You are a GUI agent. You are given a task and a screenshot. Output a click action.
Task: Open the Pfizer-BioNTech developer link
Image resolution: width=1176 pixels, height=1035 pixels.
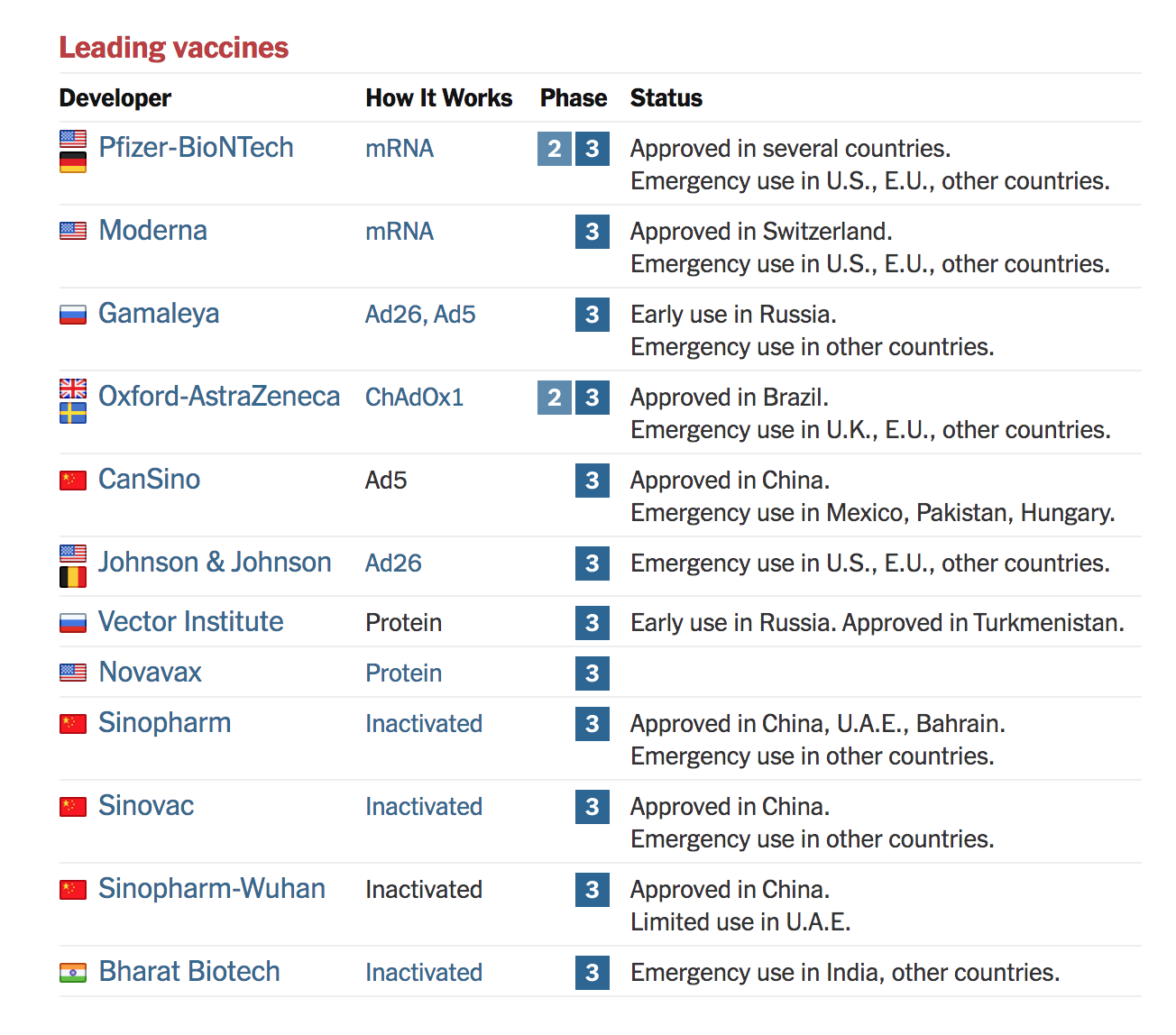coord(196,147)
